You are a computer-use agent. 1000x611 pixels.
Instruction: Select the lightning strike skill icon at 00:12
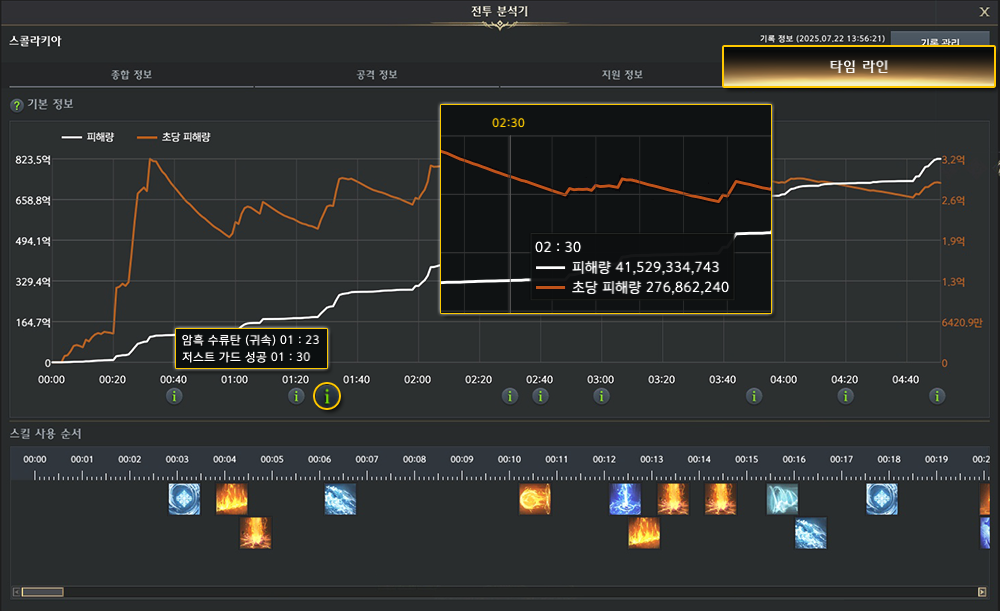coord(625,499)
